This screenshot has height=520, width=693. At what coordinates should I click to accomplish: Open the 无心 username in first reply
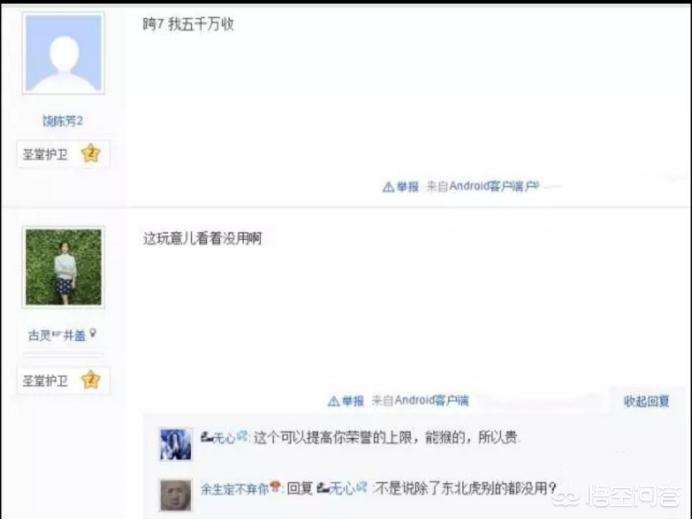click(x=225, y=437)
